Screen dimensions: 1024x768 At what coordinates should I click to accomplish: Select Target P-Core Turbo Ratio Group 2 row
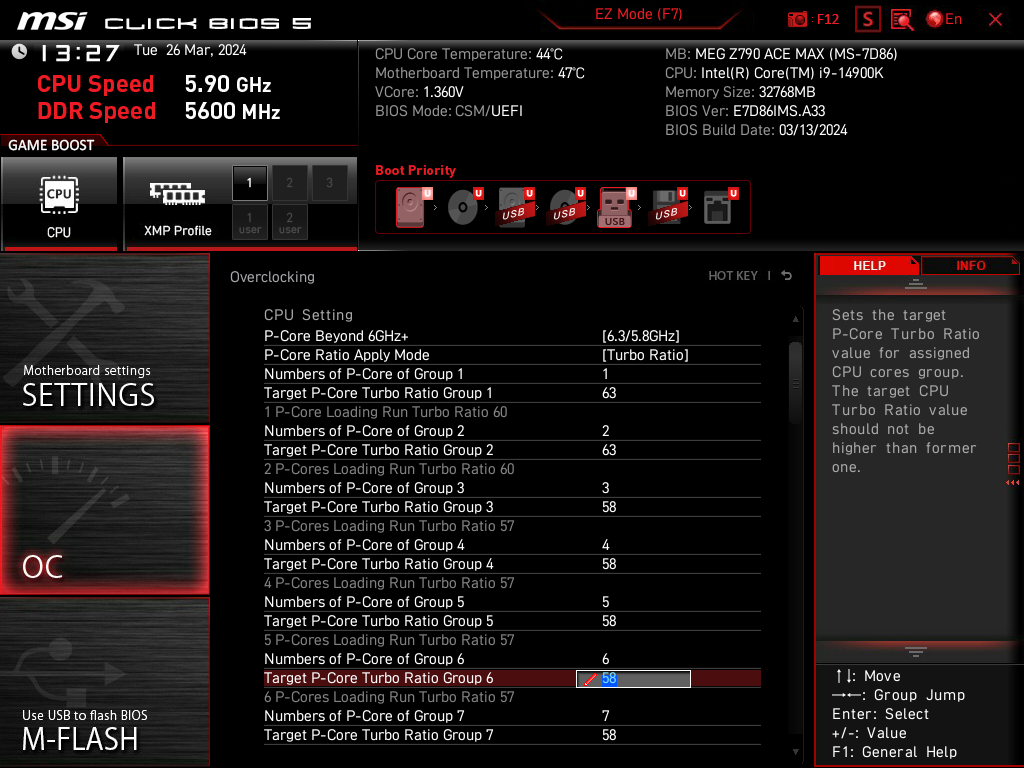tap(512, 450)
